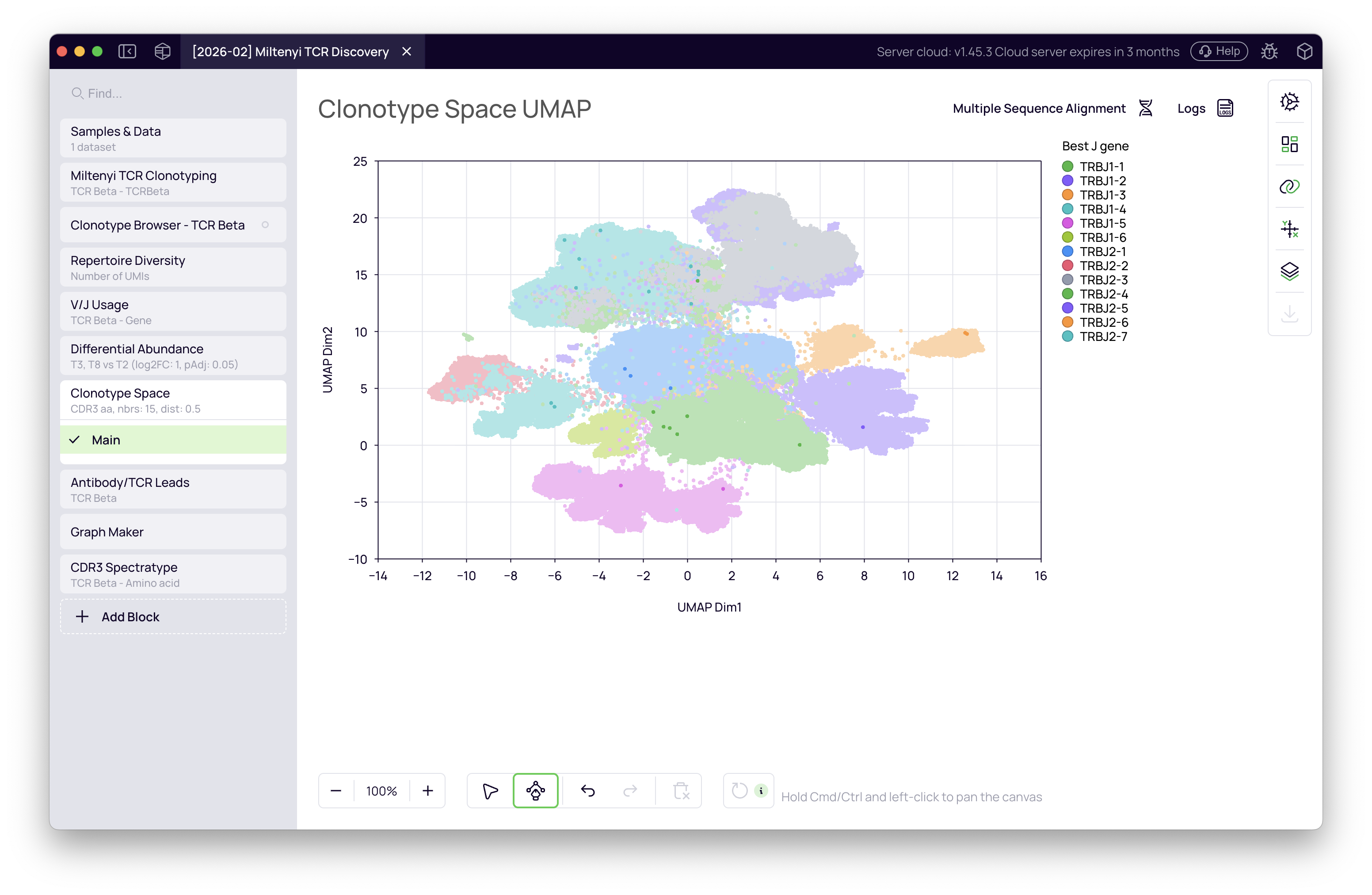Click the reset view icon
This screenshot has height=895, width=1372.
coord(739,791)
